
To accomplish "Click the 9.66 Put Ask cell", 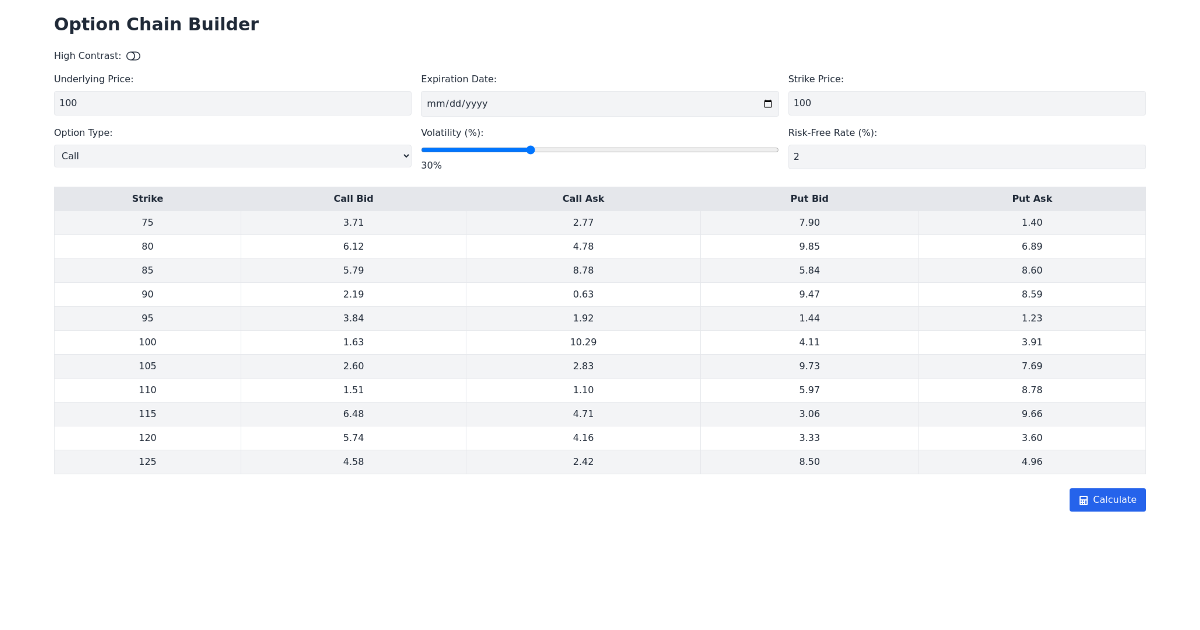I will pos(1032,414).
